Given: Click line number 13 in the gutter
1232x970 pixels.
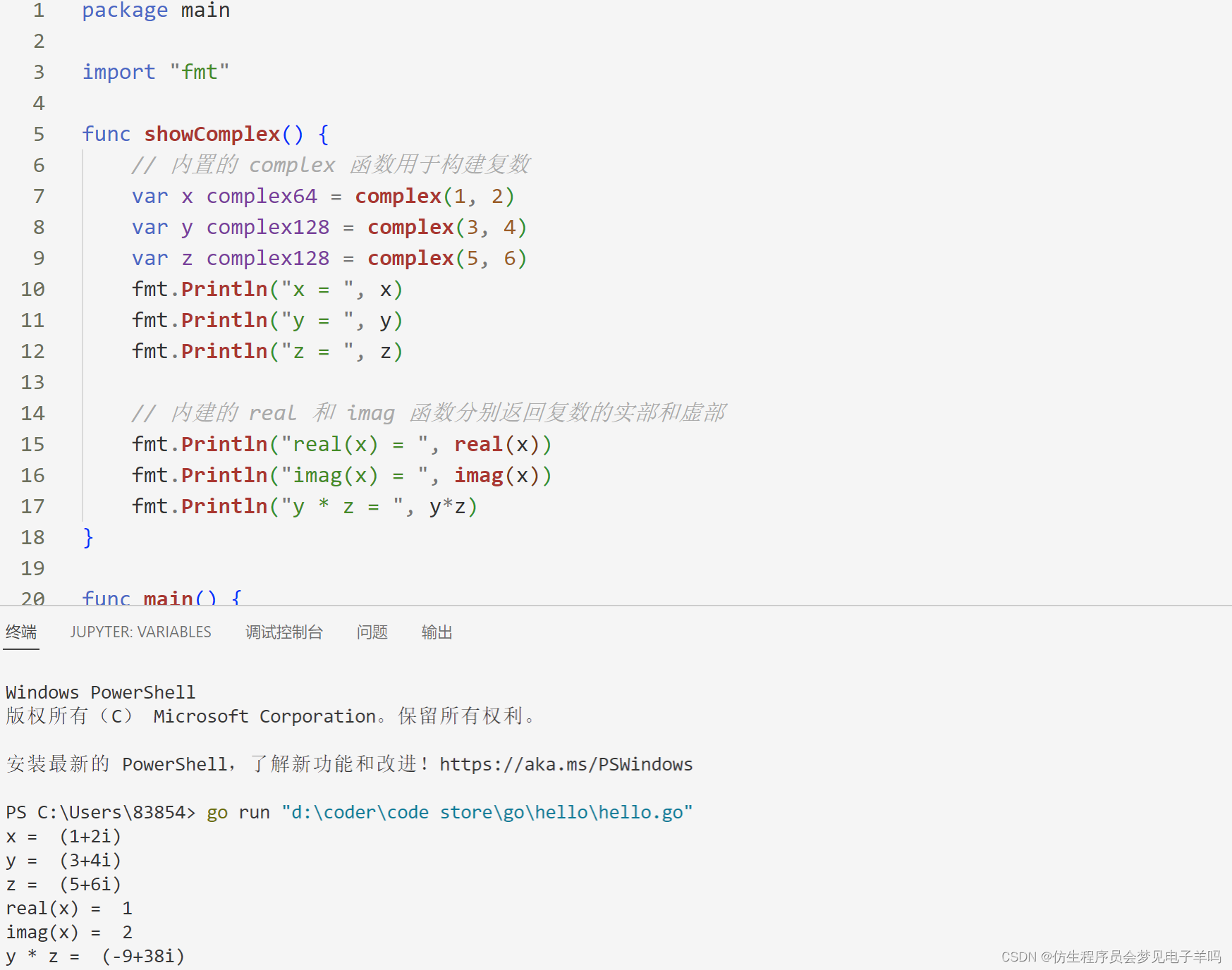Looking at the screenshot, I should coord(32,382).
